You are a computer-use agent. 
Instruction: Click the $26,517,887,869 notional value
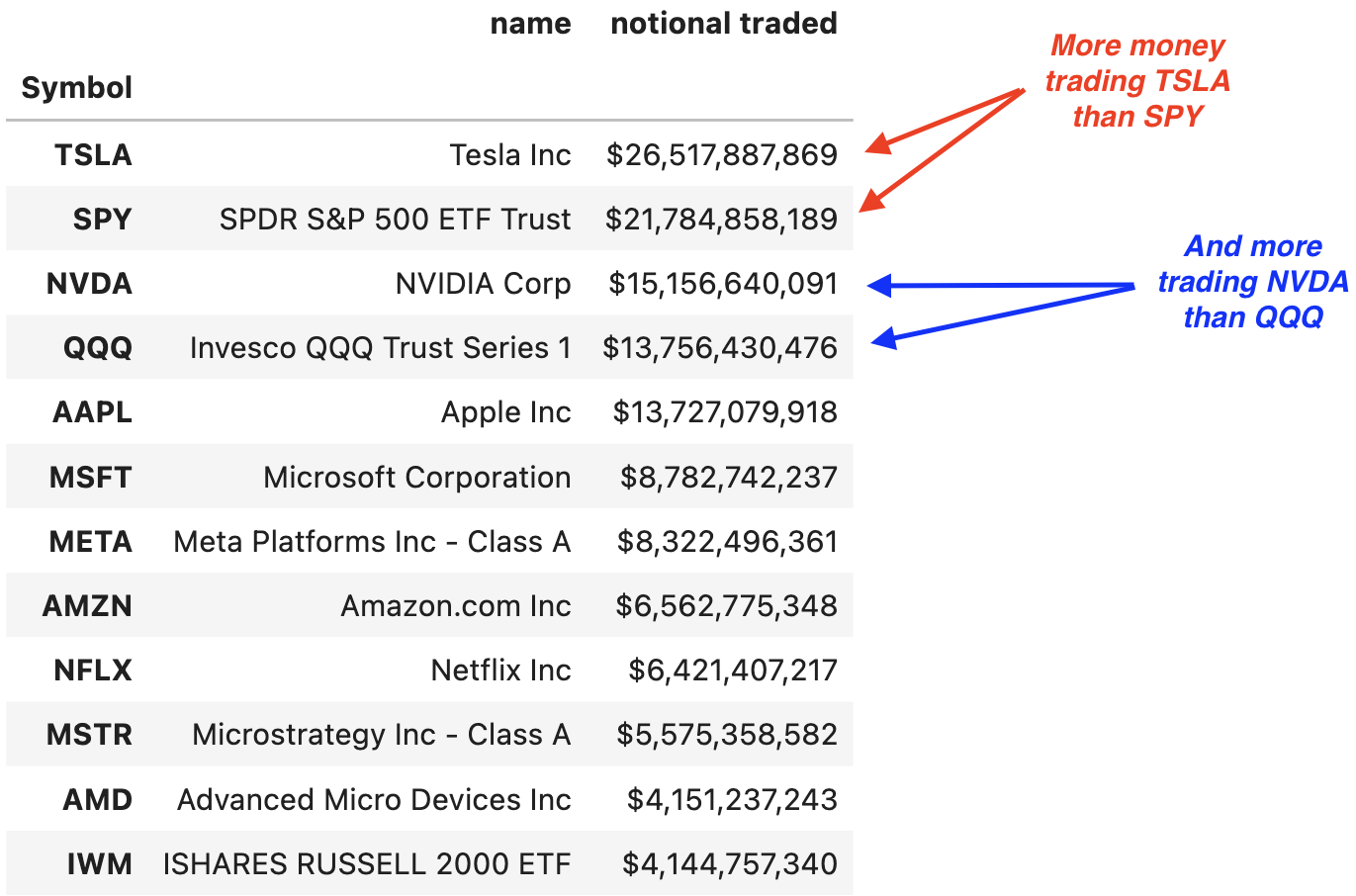722,155
